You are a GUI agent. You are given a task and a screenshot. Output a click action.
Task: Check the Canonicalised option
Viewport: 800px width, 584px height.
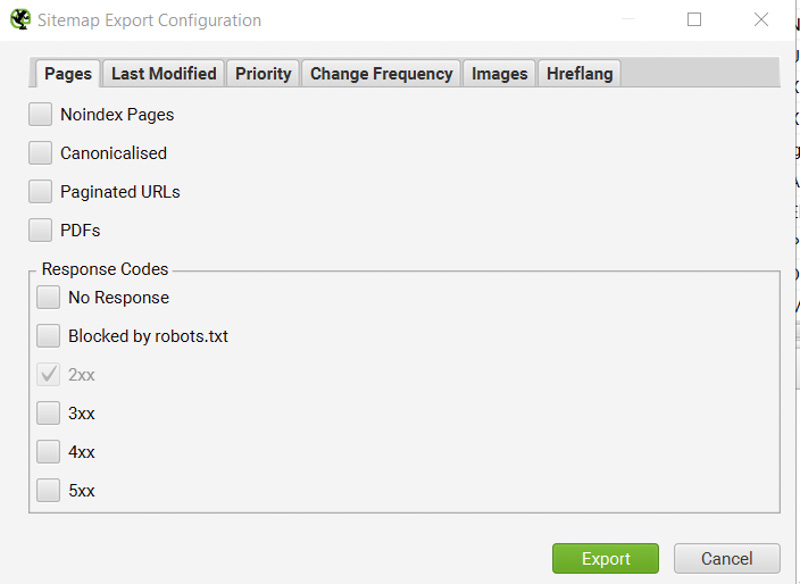40,152
